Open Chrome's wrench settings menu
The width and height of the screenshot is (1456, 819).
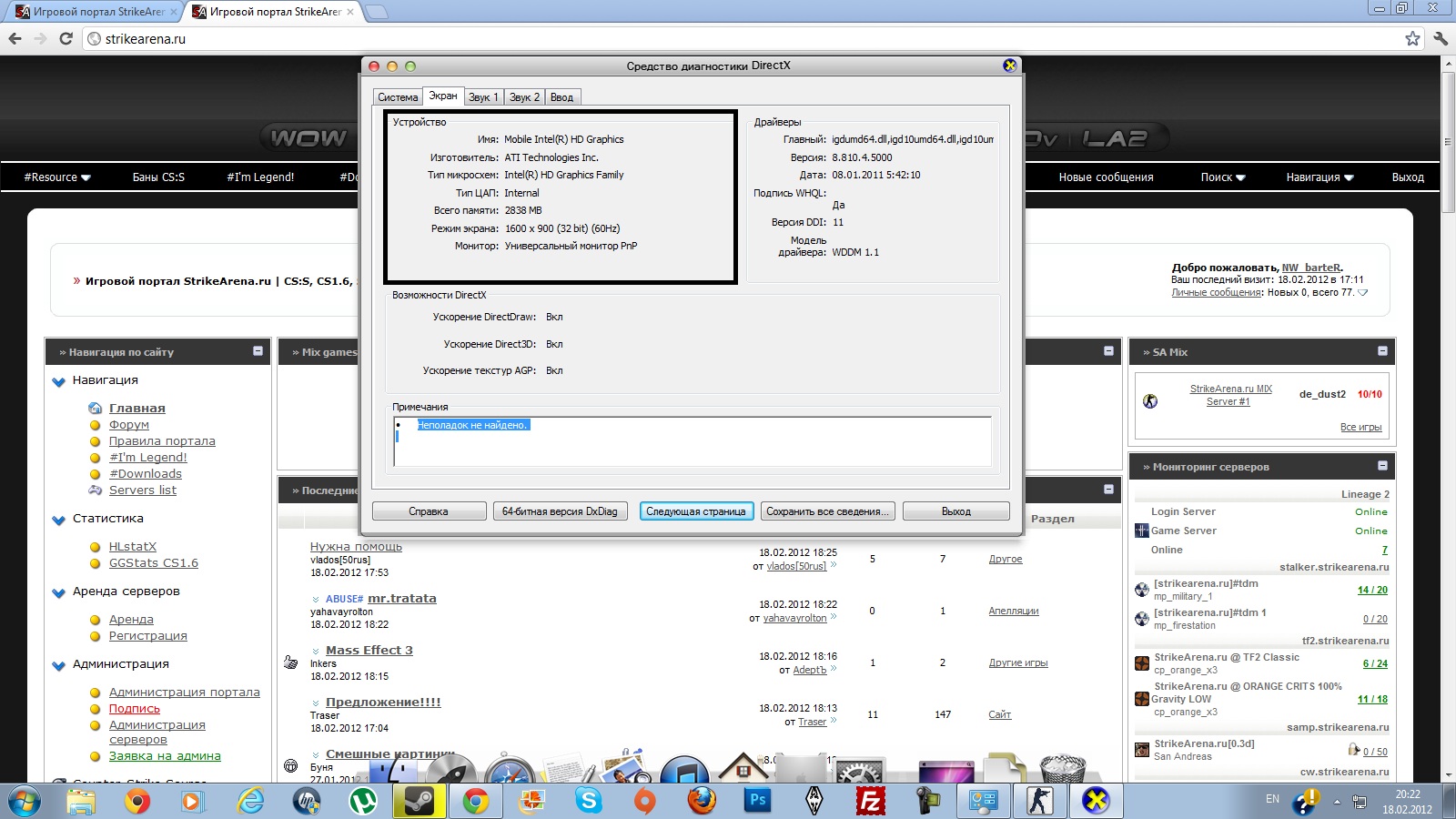1440,38
